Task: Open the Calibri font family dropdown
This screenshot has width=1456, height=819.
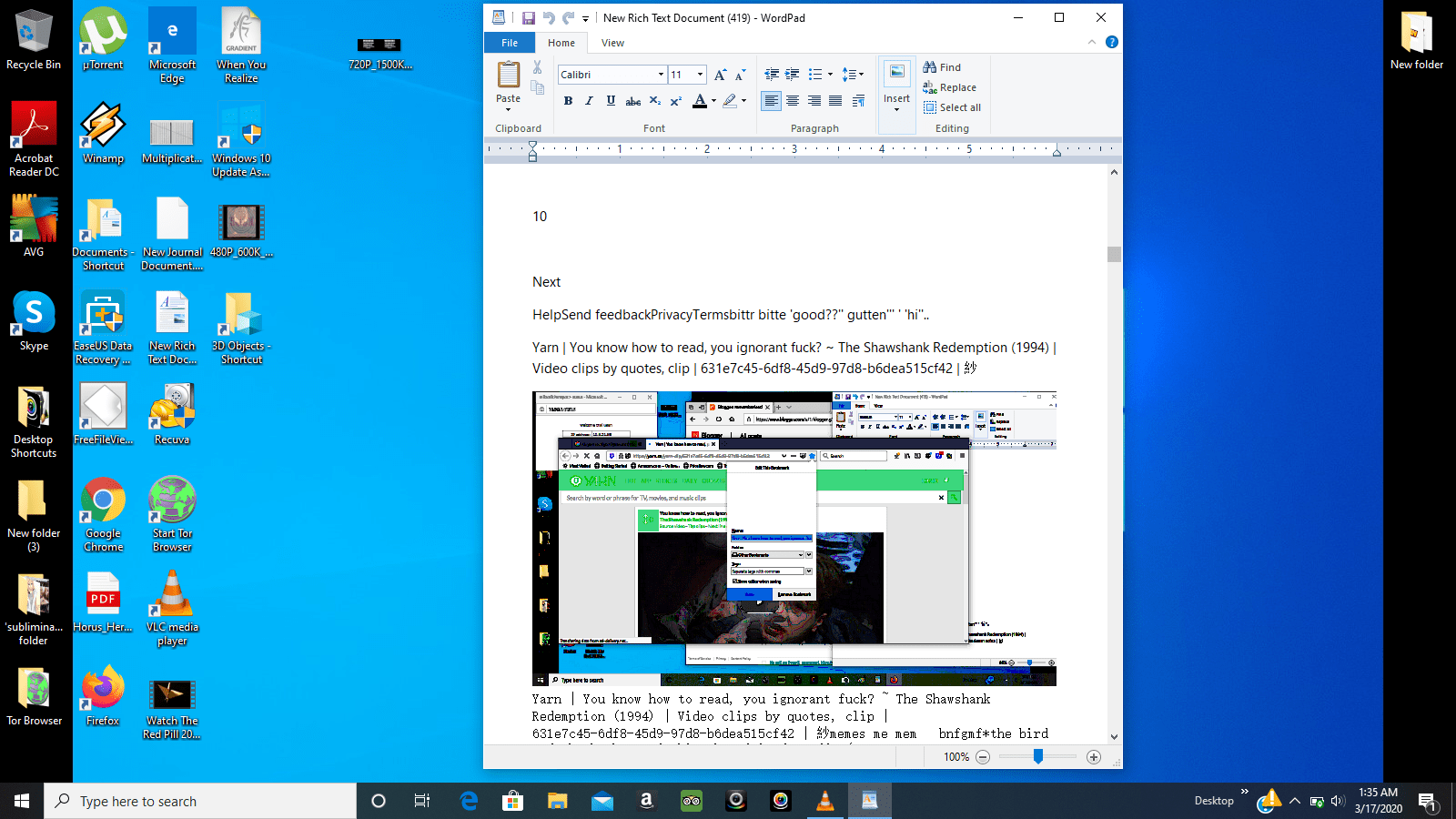Action: coord(661,75)
